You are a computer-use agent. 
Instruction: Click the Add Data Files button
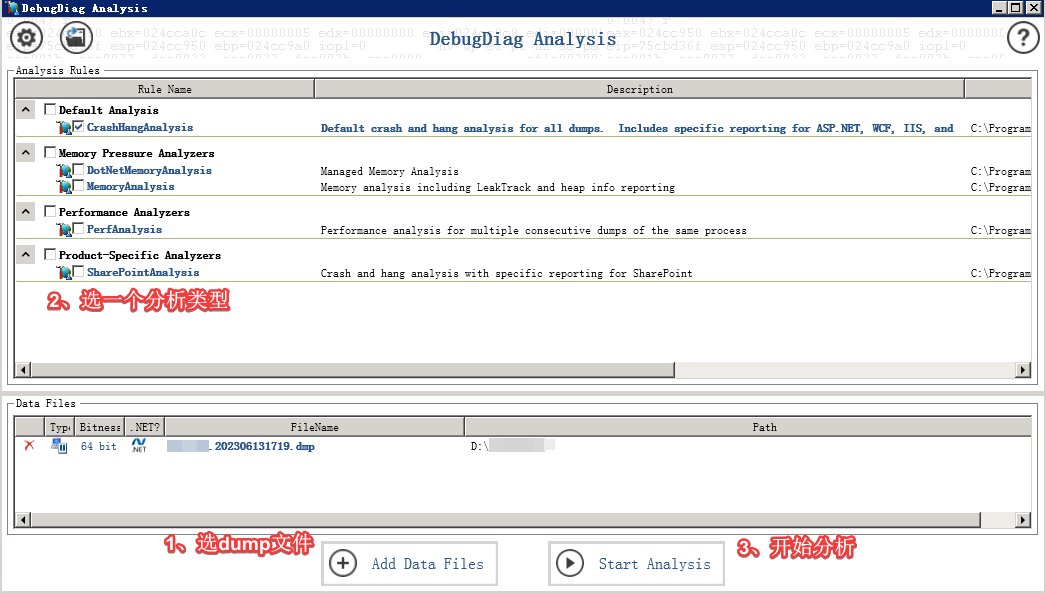410,564
